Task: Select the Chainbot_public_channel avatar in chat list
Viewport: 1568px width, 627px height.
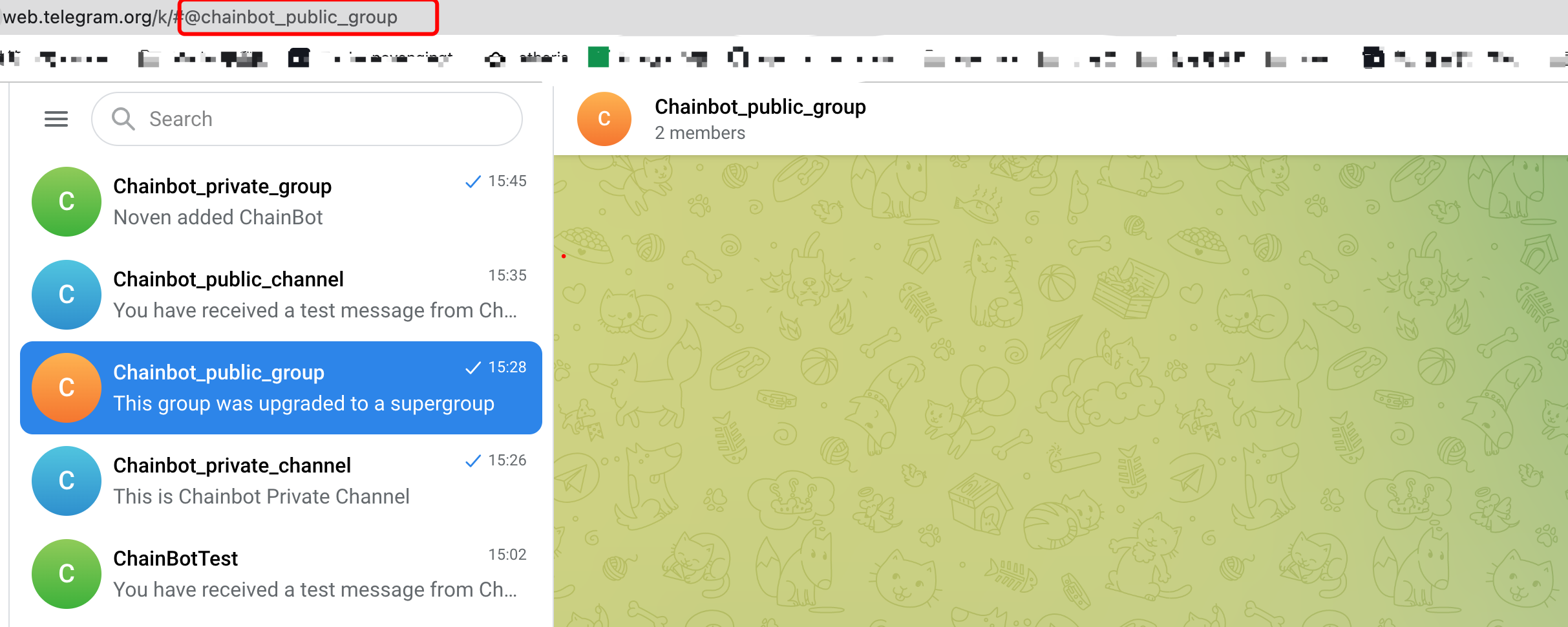Action: click(67, 295)
